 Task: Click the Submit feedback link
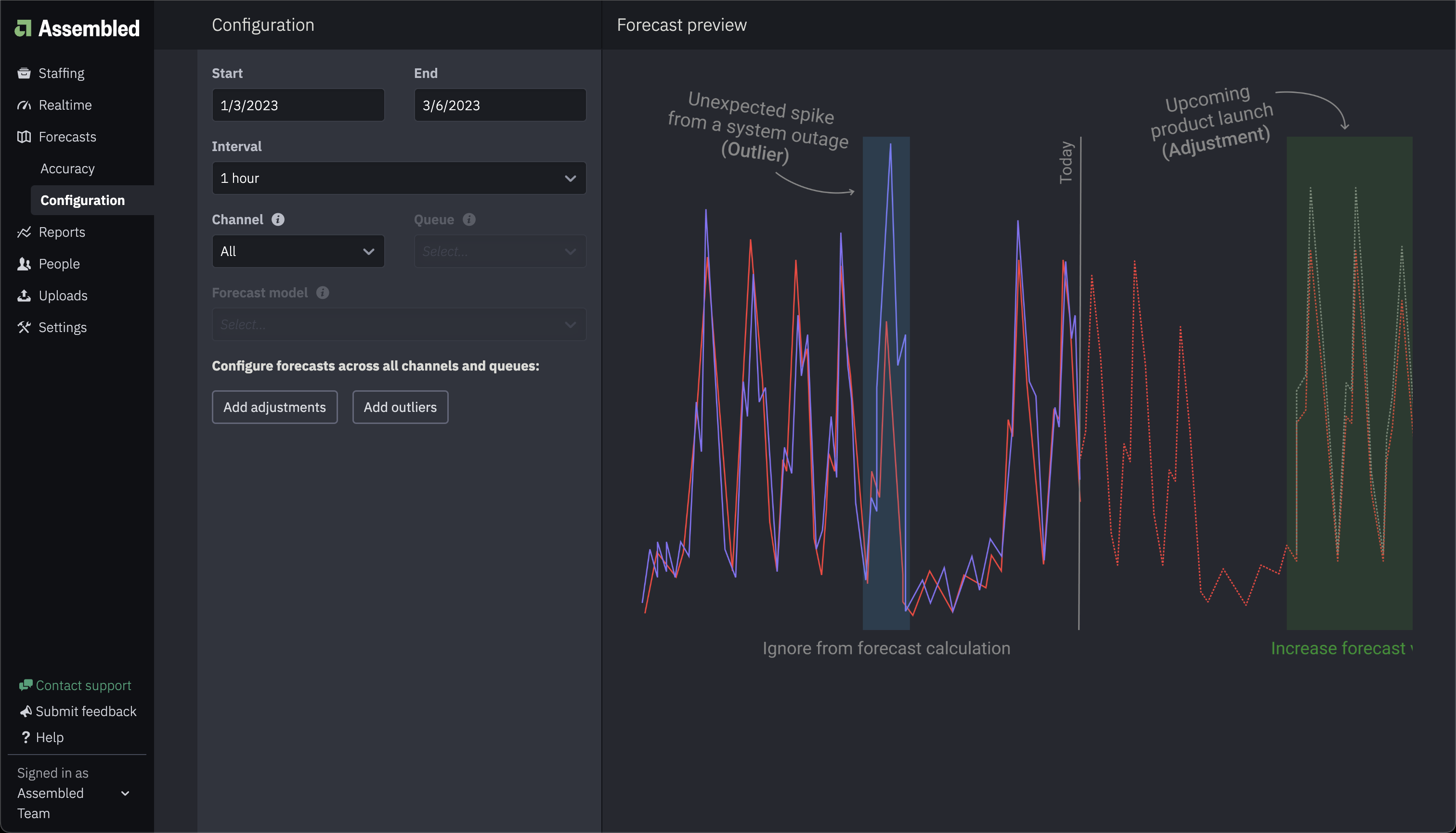(86, 711)
